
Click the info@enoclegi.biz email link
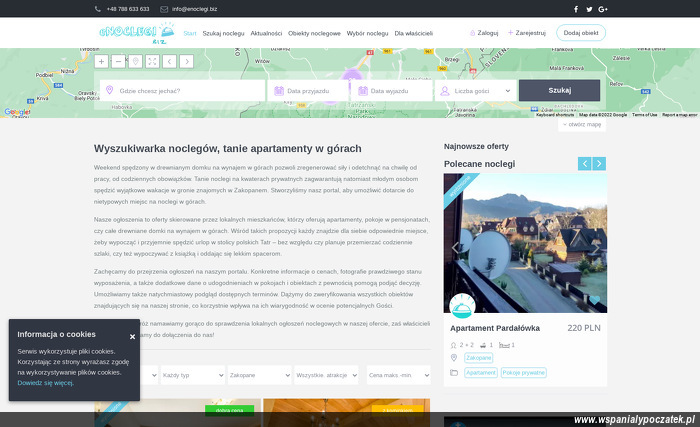tap(195, 9)
